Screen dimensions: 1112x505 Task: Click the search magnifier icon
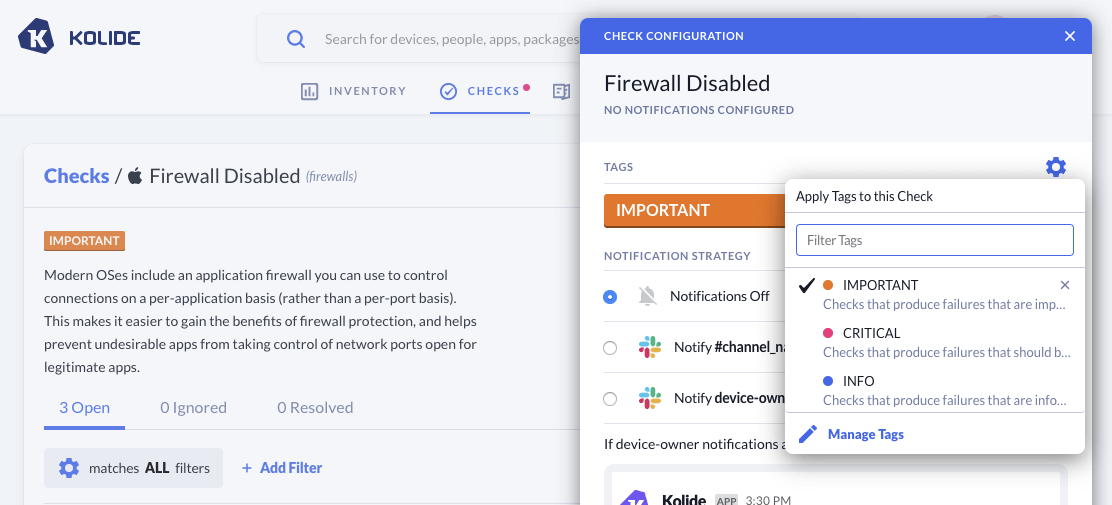296,39
